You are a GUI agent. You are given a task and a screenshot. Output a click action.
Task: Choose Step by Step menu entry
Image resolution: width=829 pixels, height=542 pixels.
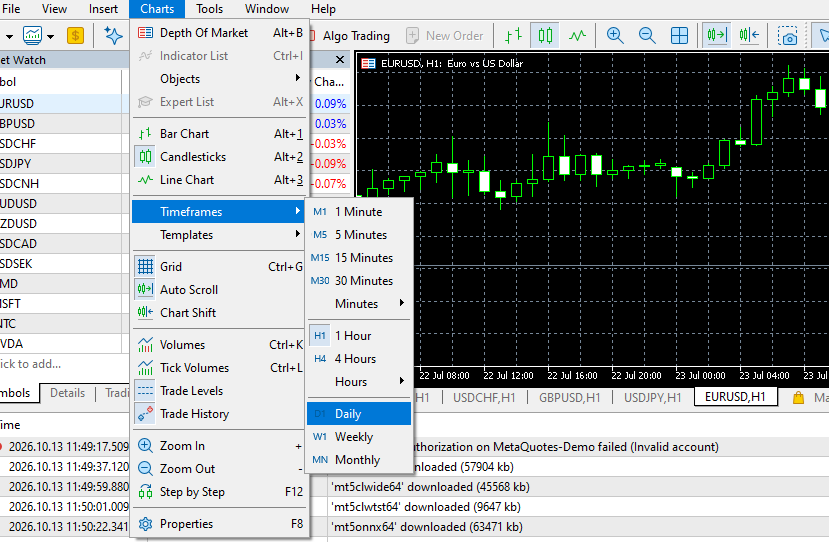pyautogui.click(x=219, y=492)
